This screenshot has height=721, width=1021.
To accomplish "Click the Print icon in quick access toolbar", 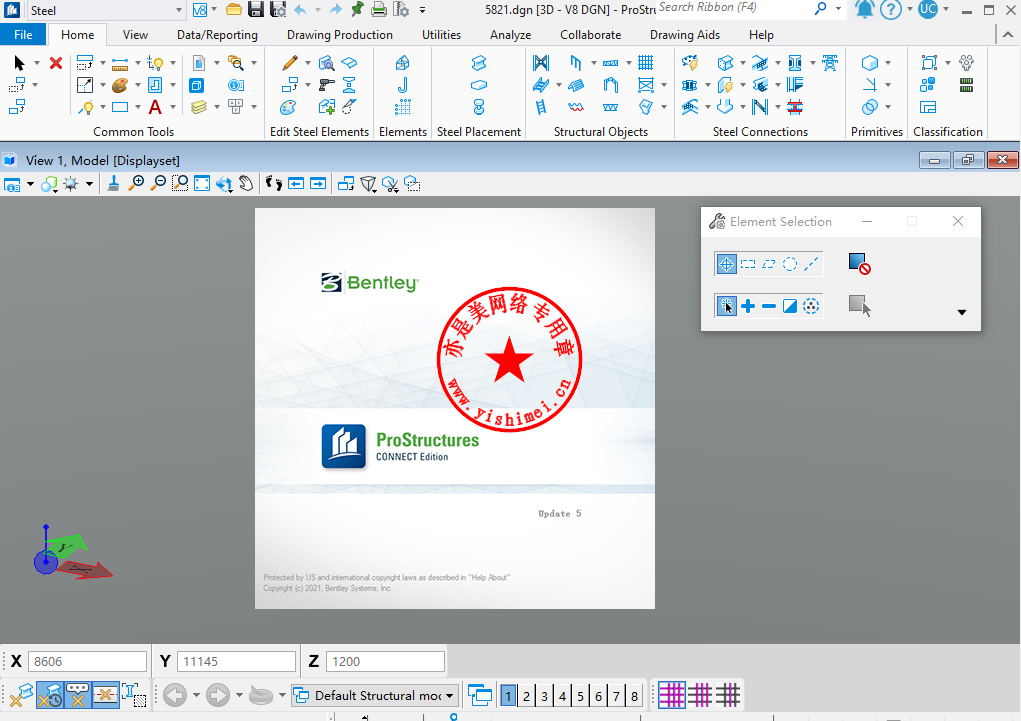I will click(x=378, y=10).
